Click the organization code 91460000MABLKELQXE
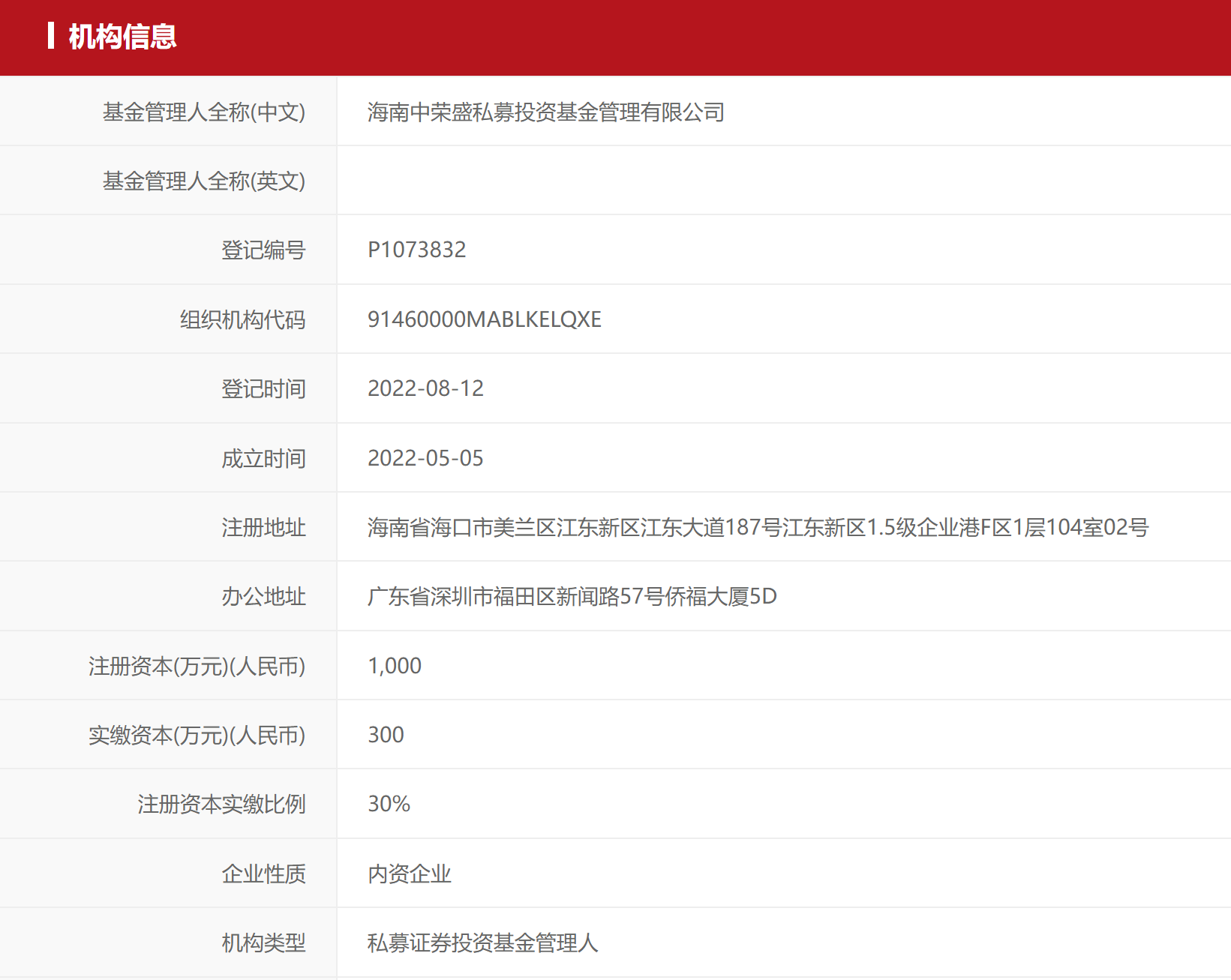 tap(484, 319)
